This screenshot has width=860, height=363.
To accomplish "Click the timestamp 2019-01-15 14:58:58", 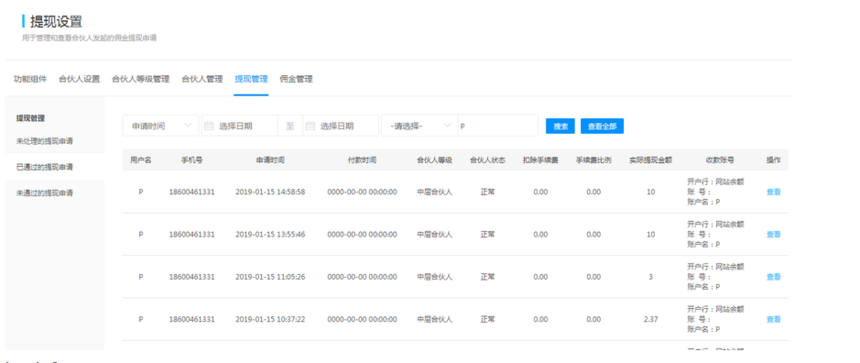I will pos(270,192).
